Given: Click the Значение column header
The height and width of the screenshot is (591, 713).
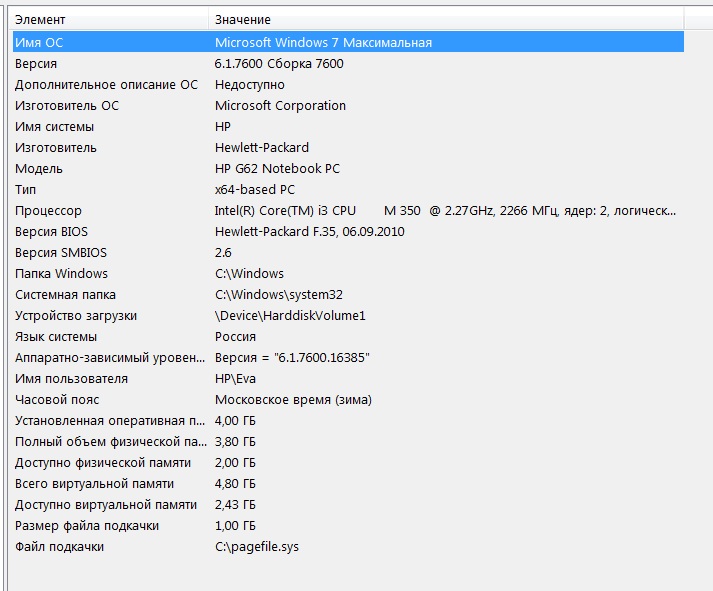Looking at the screenshot, I should (447, 20).
